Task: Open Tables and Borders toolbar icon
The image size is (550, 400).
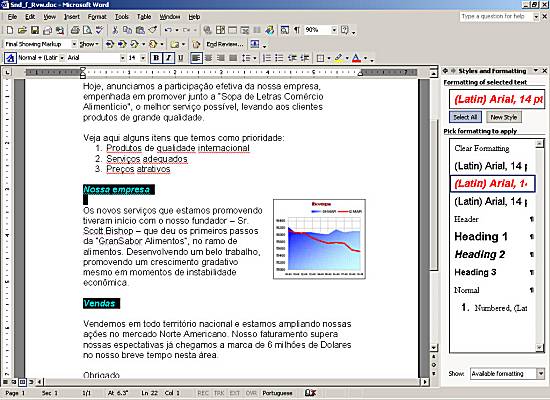Action: pyautogui.click(x=220, y=30)
